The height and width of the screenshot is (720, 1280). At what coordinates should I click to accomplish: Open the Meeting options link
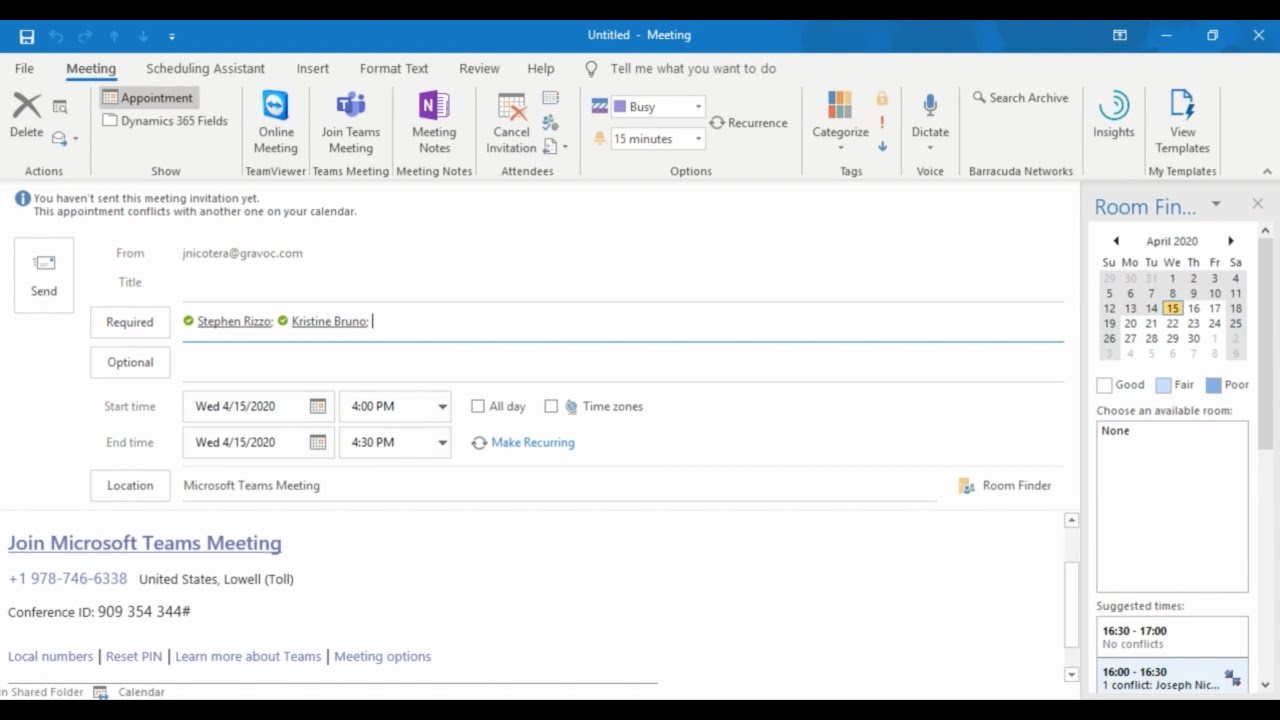(382, 656)
